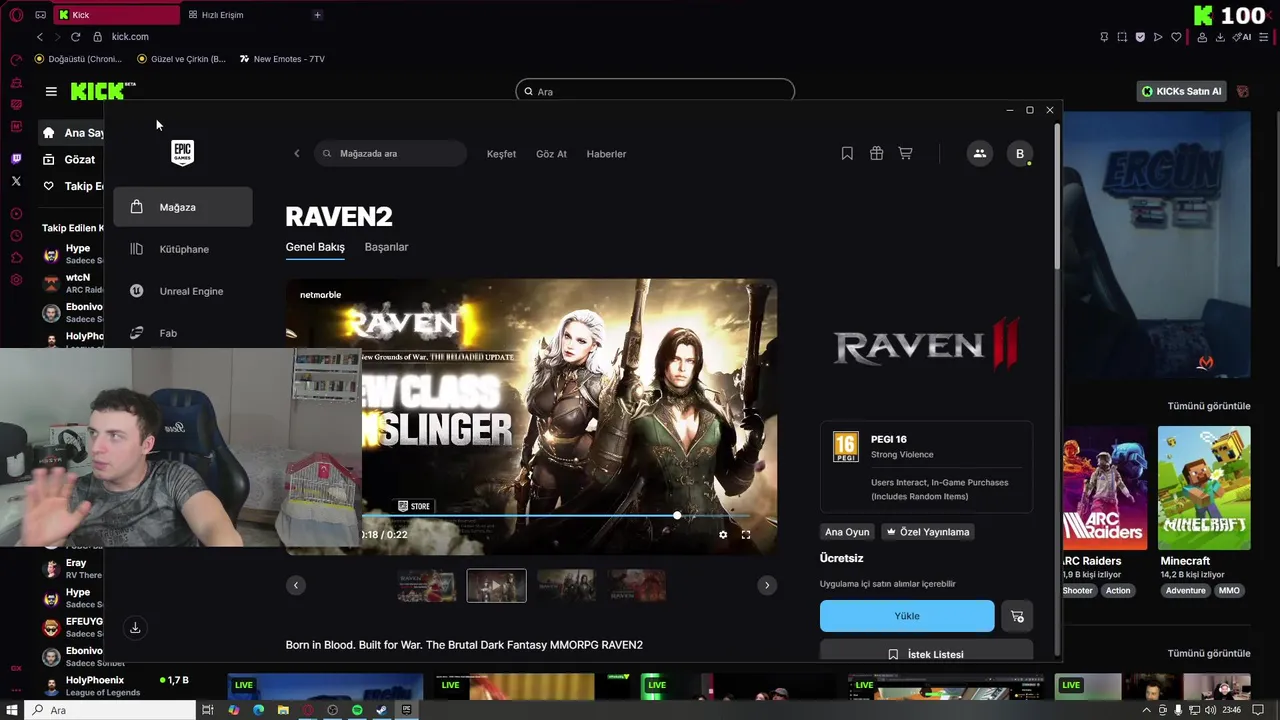Click the blue Yükle button
The width and height of the screenshot is (1280, 720).
907,616
